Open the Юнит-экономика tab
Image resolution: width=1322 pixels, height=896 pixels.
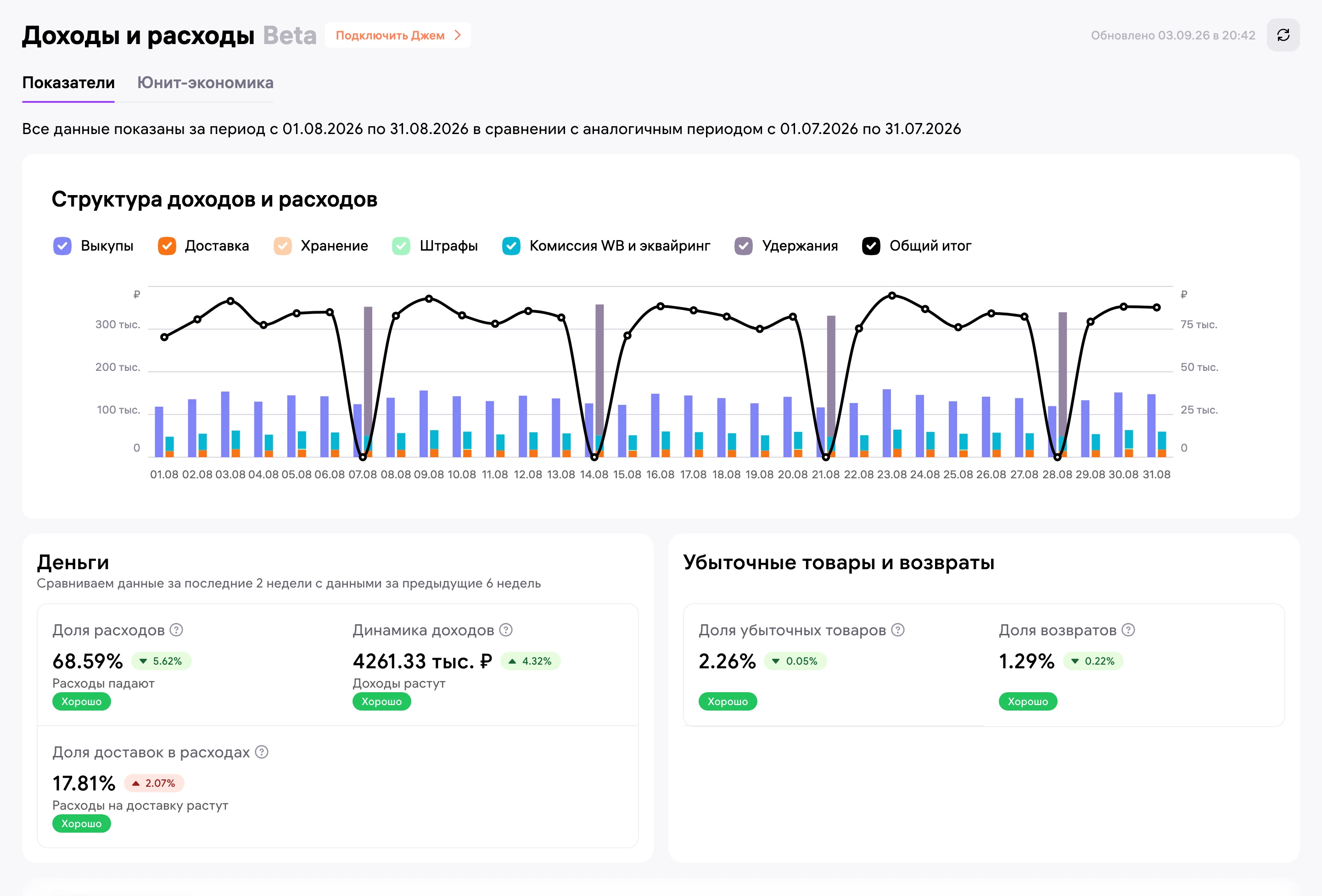click(205, 83)
